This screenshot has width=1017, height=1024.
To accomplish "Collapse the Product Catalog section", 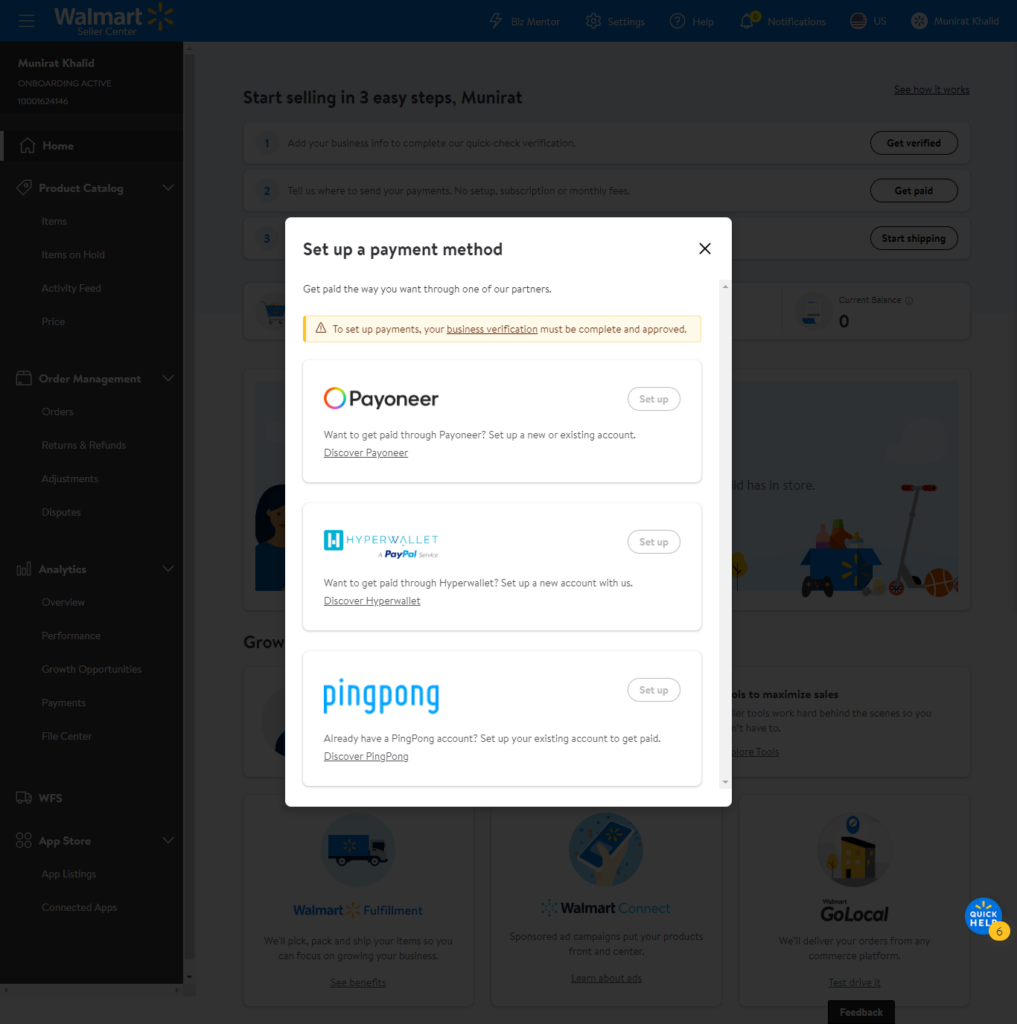I will pyautogui.click(x=168, y=188).
